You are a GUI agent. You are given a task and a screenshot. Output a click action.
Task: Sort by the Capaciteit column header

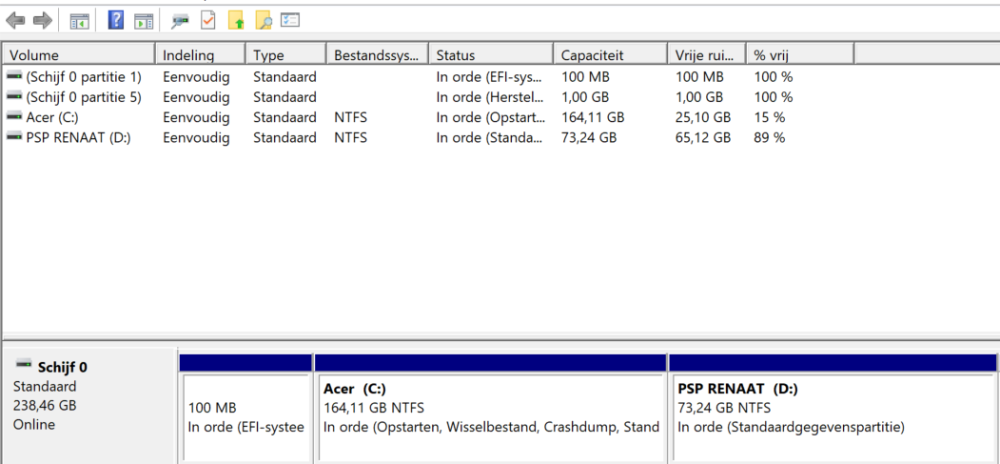click(x=610, y=55)
